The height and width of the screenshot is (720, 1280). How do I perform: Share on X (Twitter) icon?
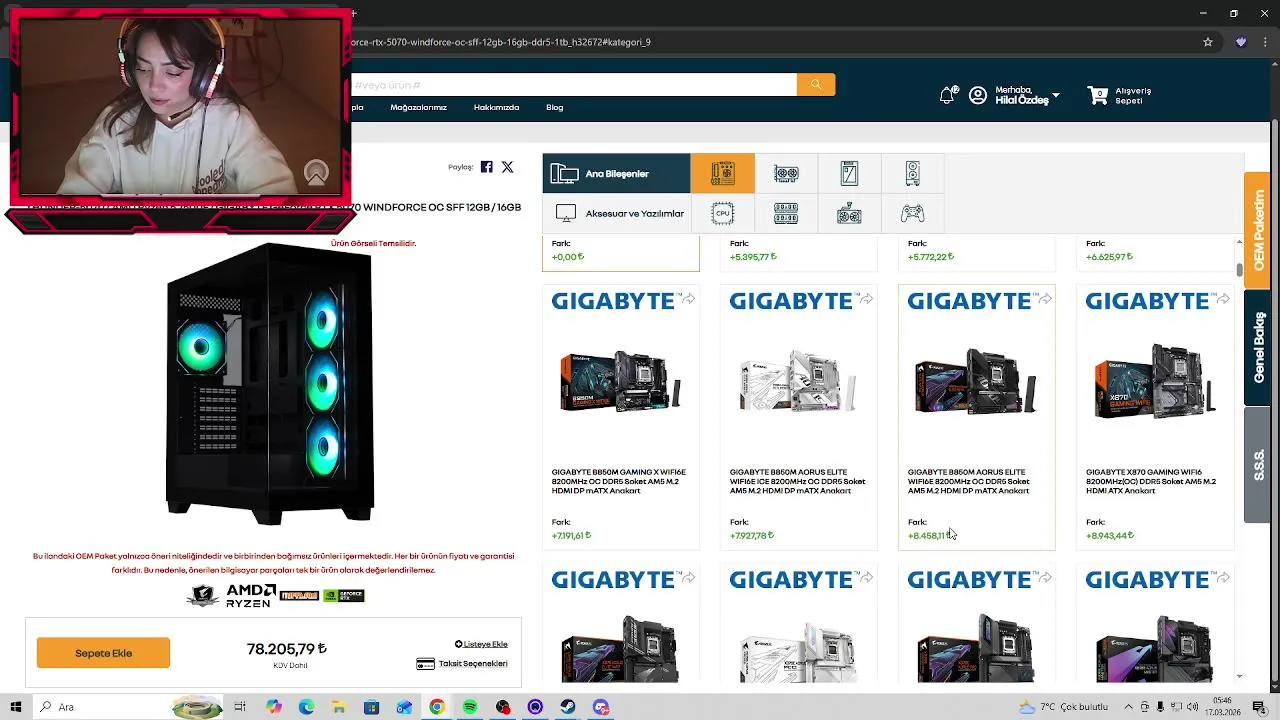point(507,167)
